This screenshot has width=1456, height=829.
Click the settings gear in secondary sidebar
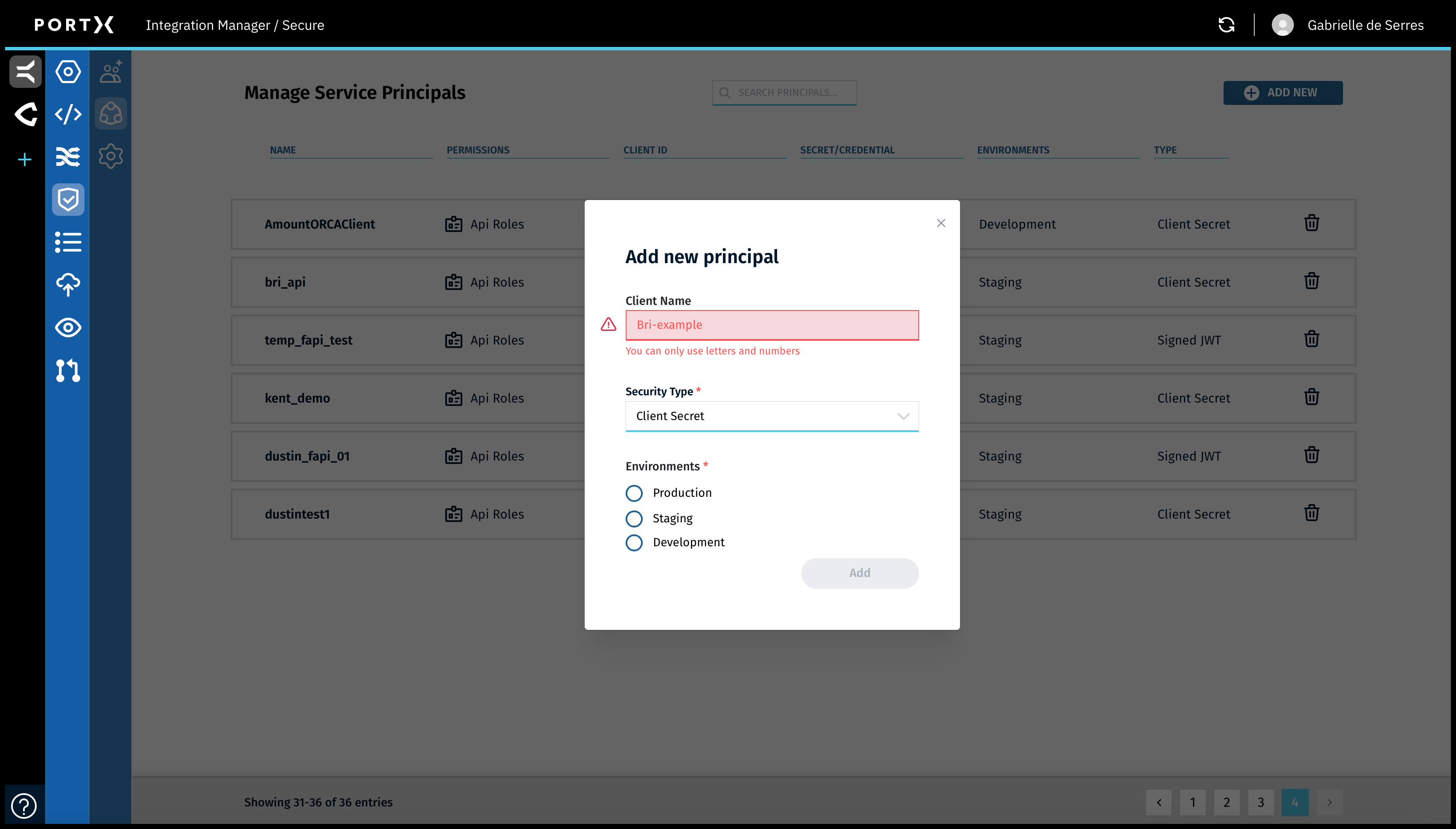[x=110, y=156]
